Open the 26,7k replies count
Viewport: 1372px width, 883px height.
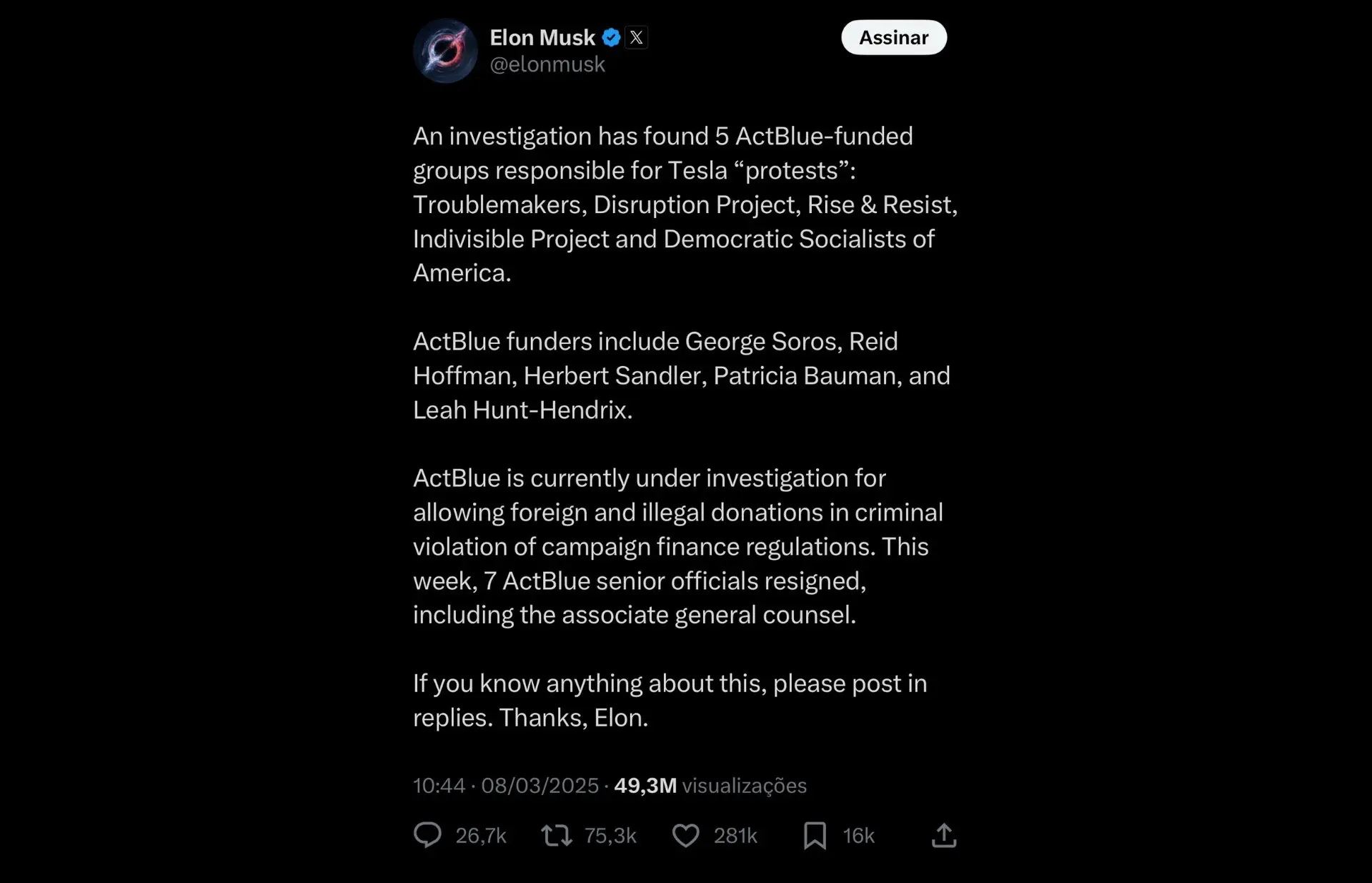(481, 835)
